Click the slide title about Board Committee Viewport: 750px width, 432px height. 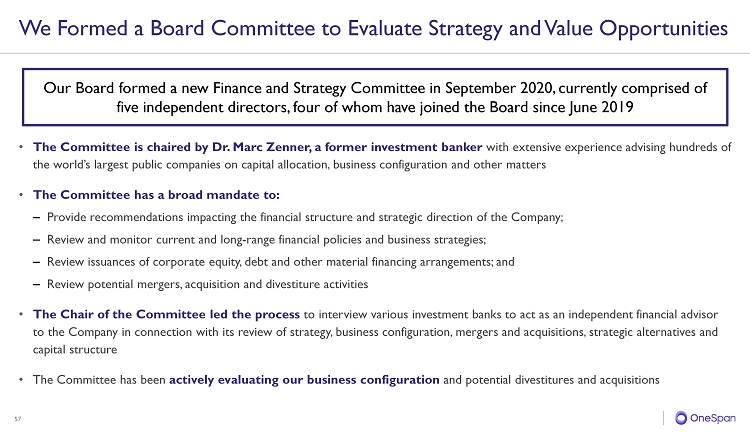click(373, 28)
